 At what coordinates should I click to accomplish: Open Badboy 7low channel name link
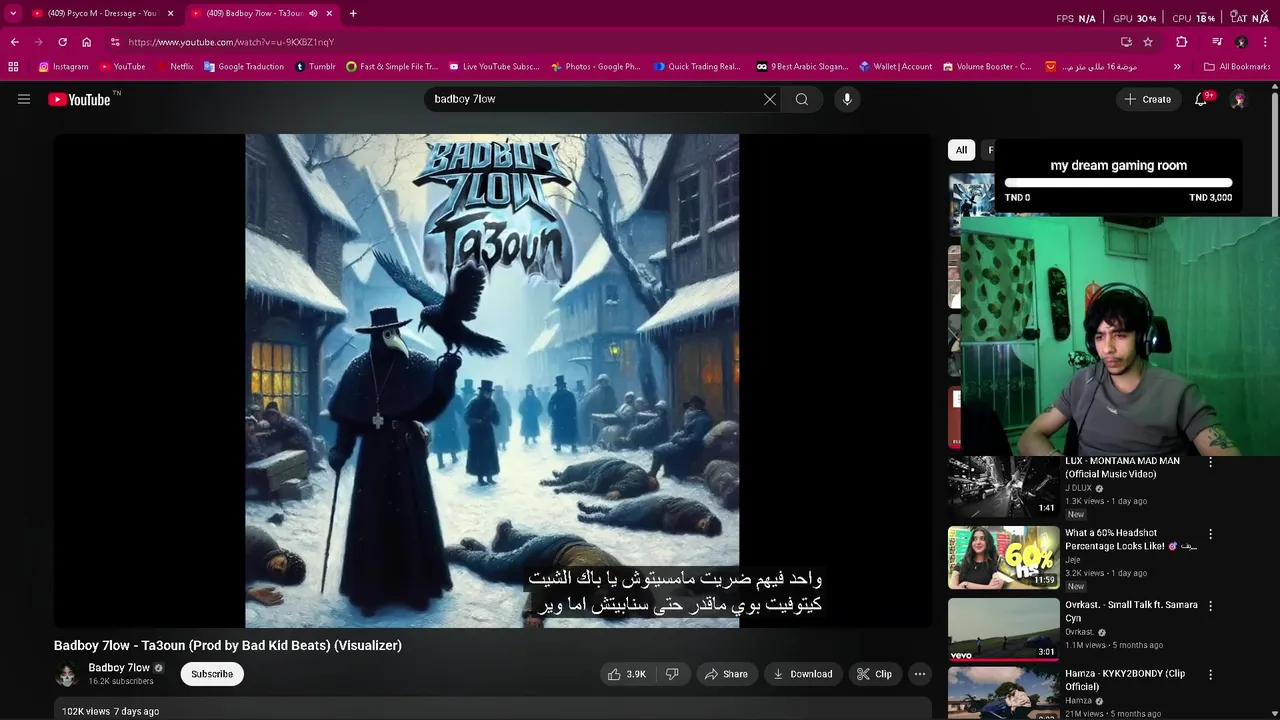click(119, 668)
